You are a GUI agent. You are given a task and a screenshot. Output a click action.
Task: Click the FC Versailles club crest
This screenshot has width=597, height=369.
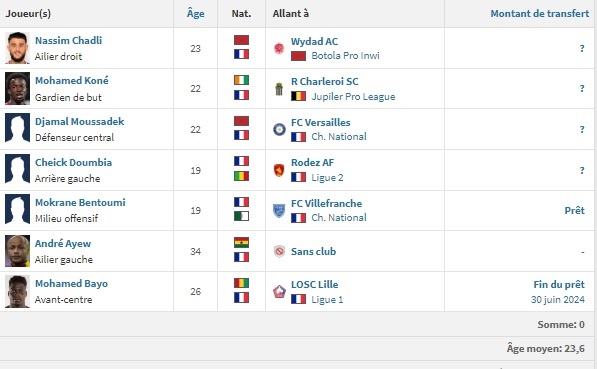279,129
